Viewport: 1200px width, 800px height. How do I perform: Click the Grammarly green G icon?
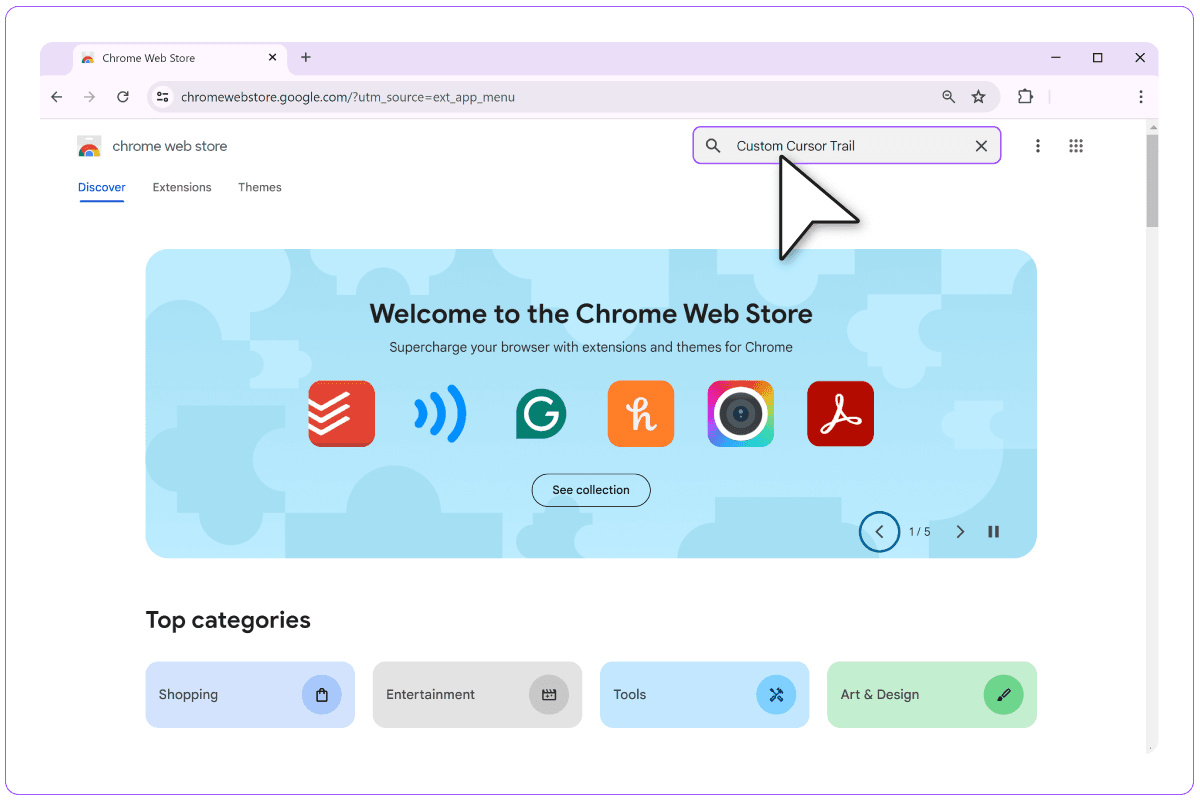[x=541, y=413]
